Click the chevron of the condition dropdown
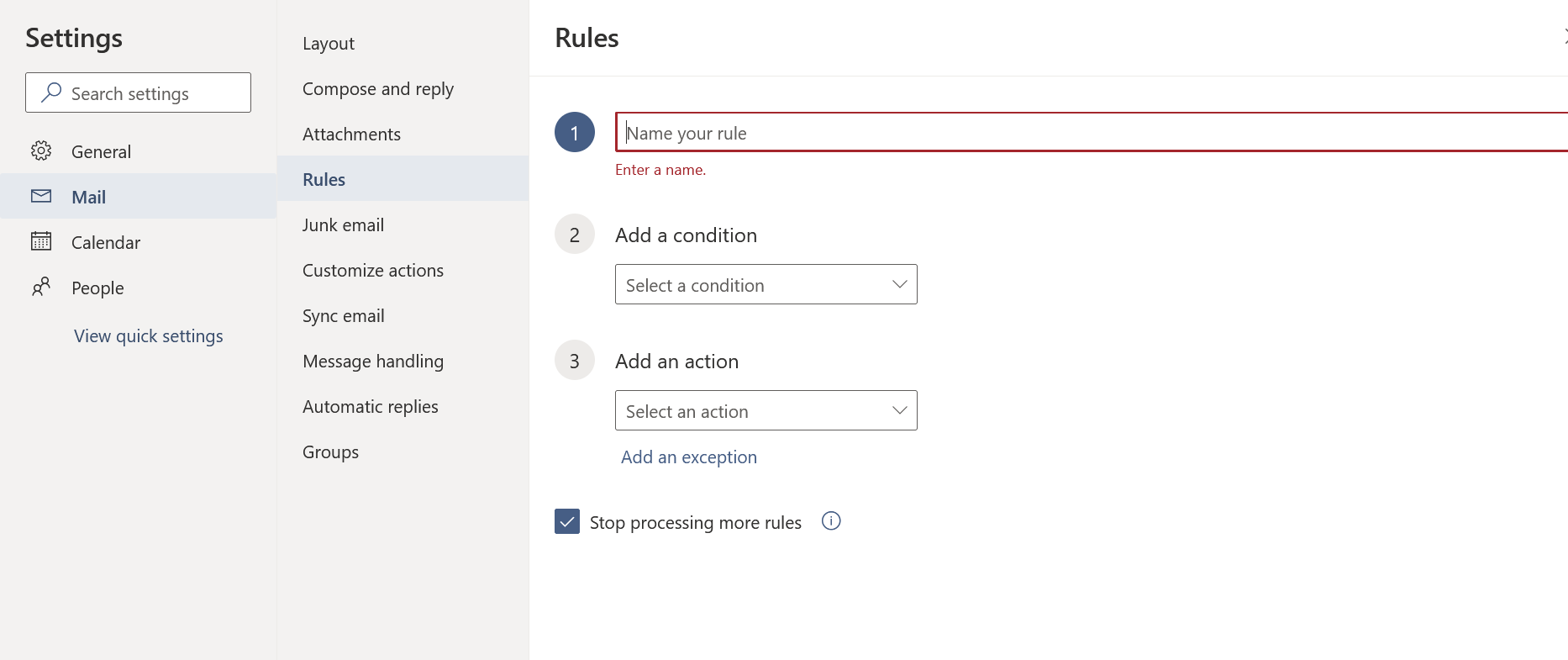The height and width of the screenshot is (660, 1568). coord(899,285)
